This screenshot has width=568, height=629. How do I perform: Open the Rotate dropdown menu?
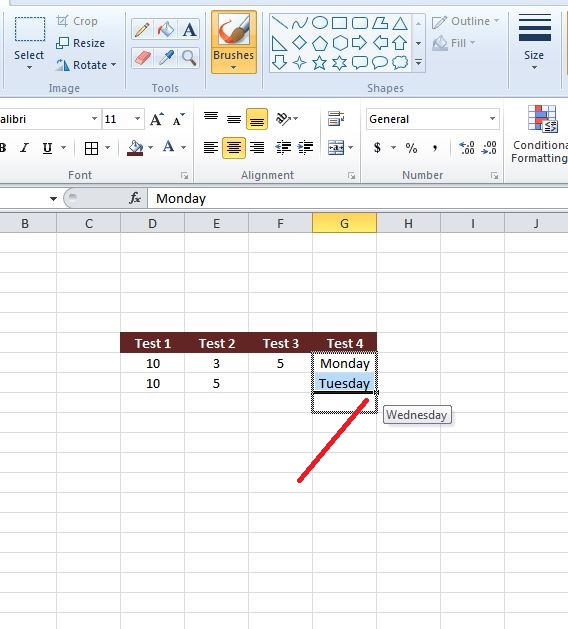pyautogui.click(x=86, y=65)
